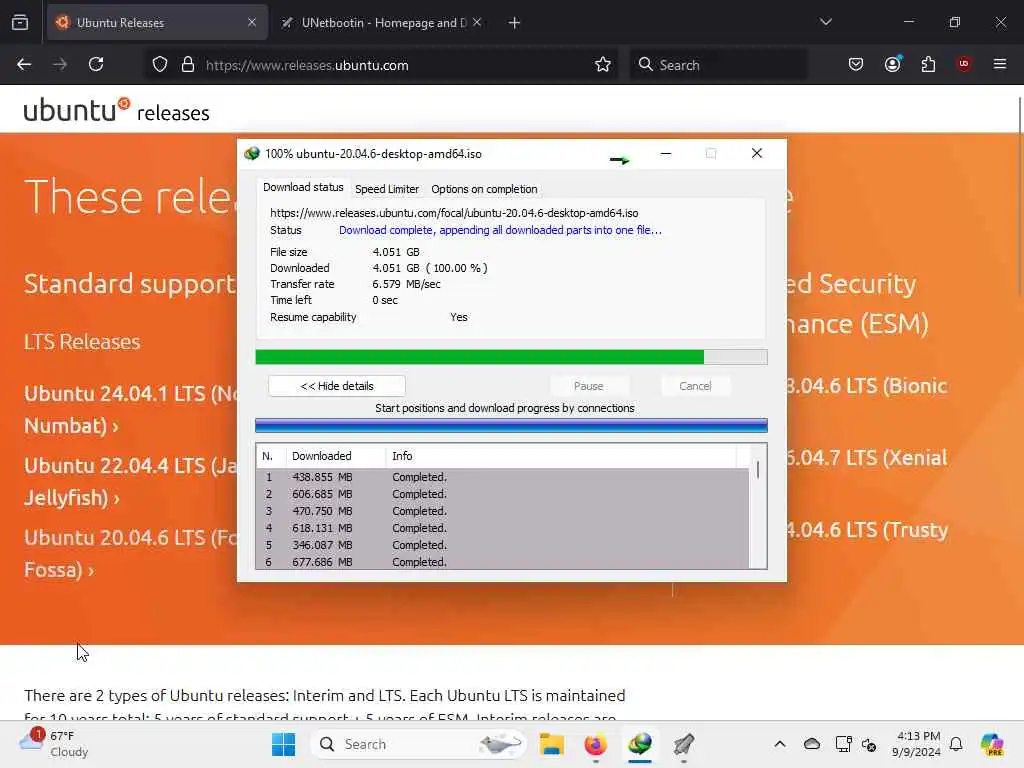Open the Download status tab
This screenshot has width=1024, height=768.
tap(303, 187)
